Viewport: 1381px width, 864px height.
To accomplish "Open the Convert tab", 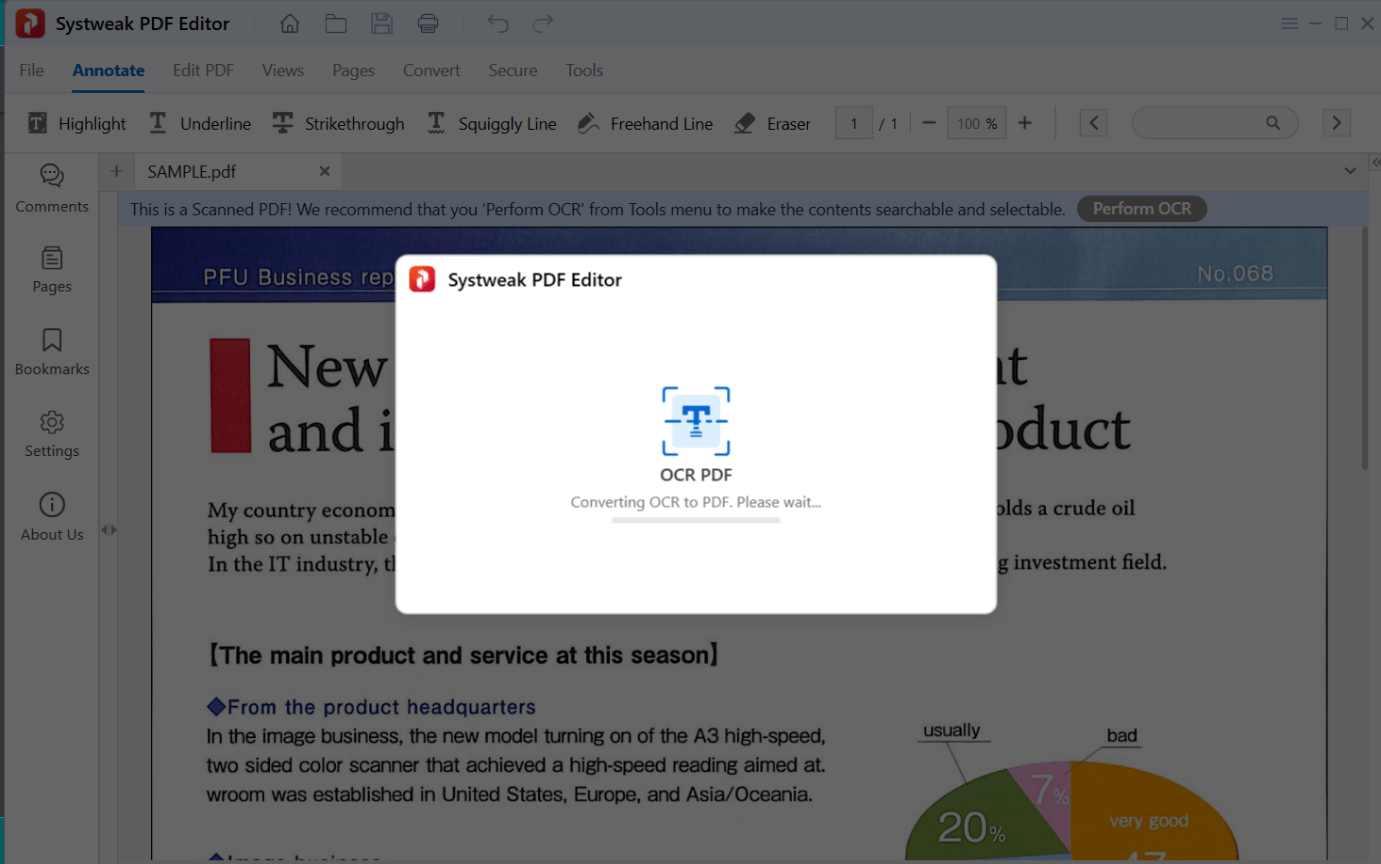I will [431, 70].
